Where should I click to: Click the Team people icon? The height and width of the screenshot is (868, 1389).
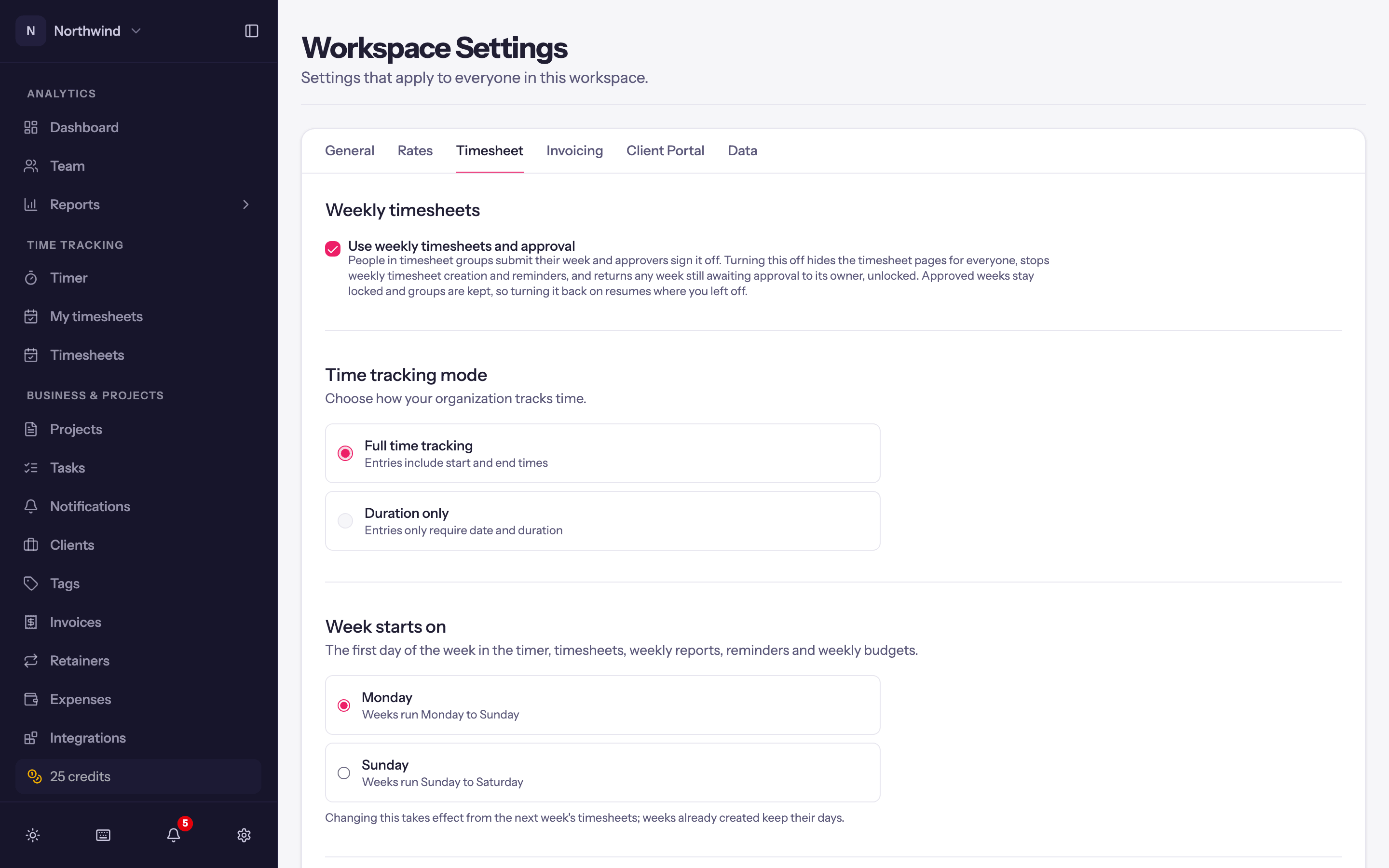[31, 166]
